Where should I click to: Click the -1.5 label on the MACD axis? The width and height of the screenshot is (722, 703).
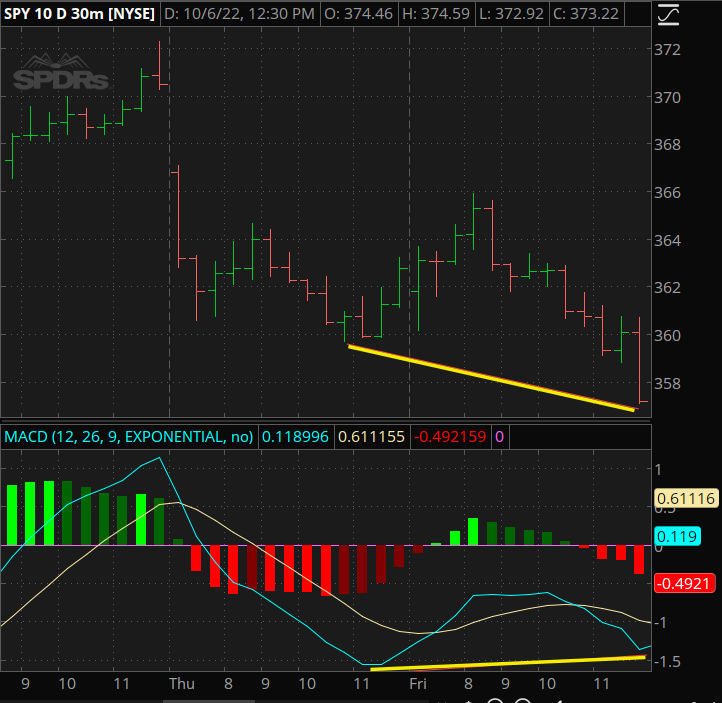(667, 662)
